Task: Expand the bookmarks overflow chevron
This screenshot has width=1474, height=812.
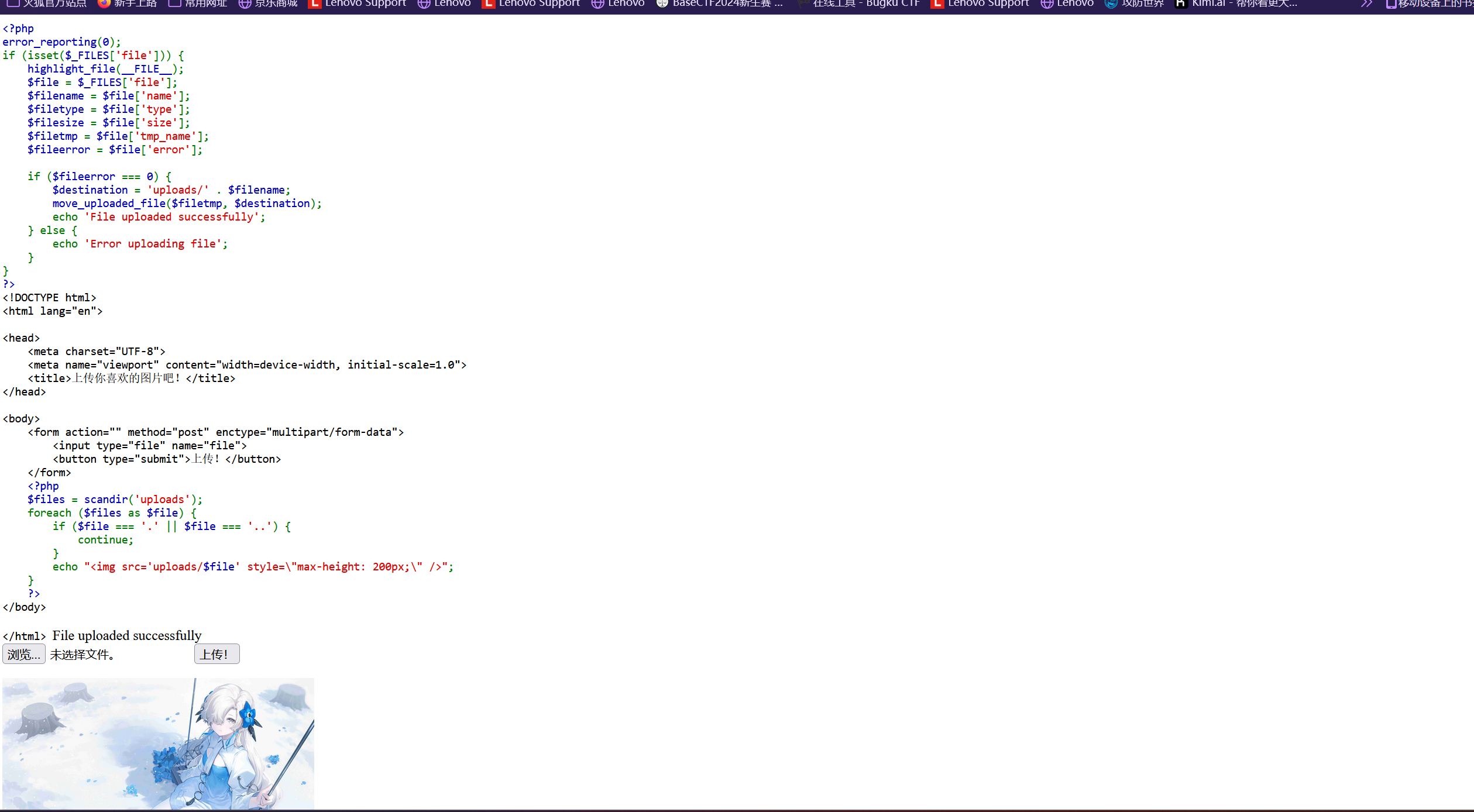Action: [1366, 4]
